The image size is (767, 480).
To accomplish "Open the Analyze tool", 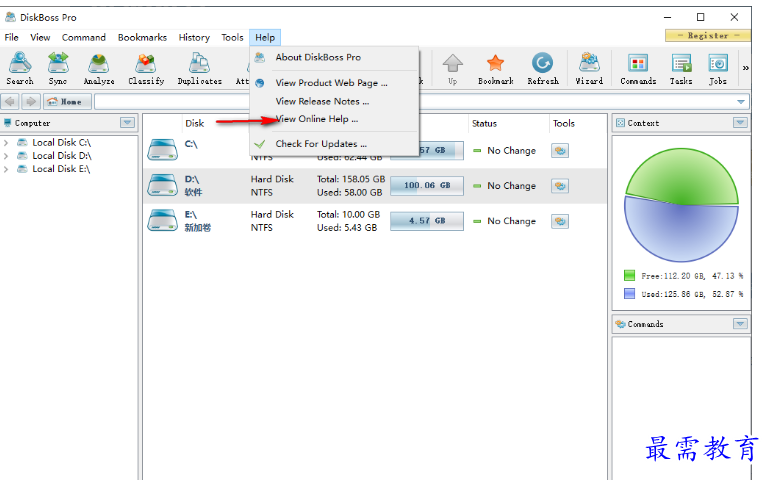I will tap(99, 69).
